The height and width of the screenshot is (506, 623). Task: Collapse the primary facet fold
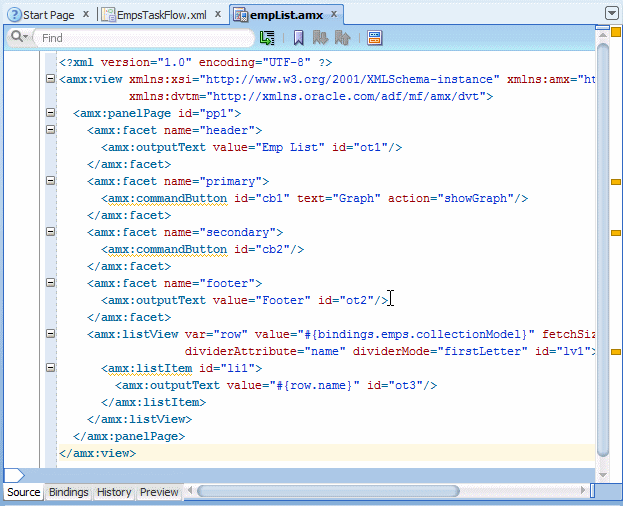click(x=50, y=181)
